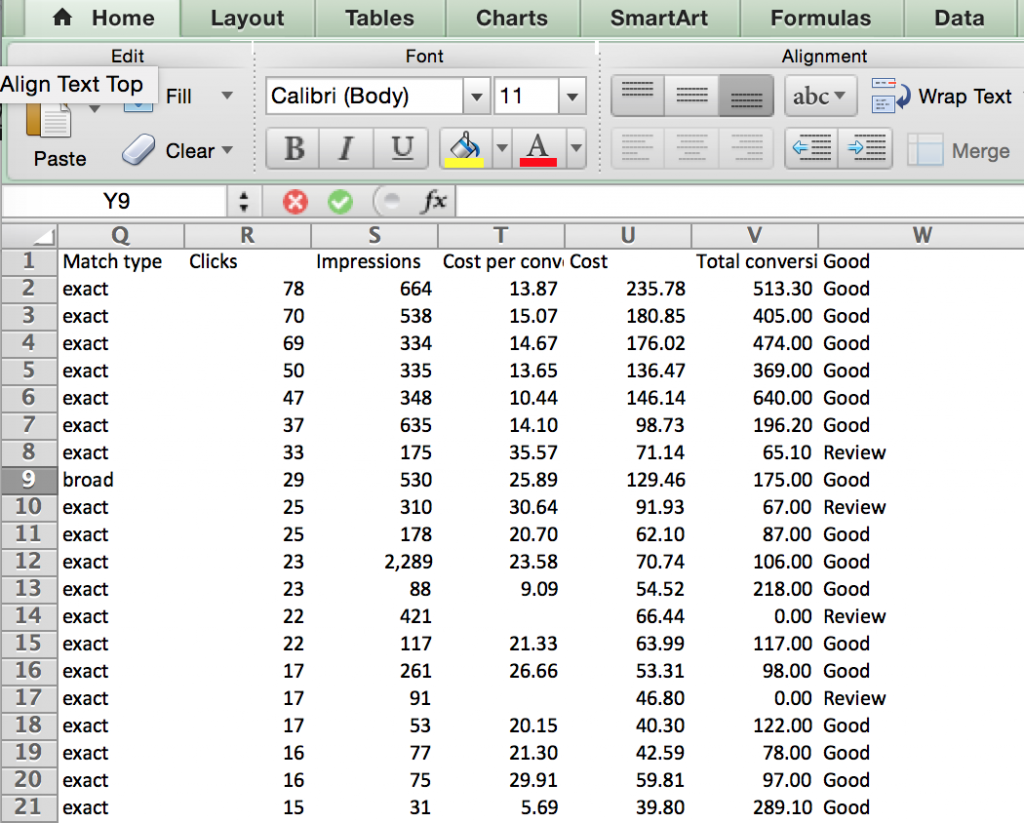Apply red font color
This screenshot has width=1024, height=823.
coord(538,150)
